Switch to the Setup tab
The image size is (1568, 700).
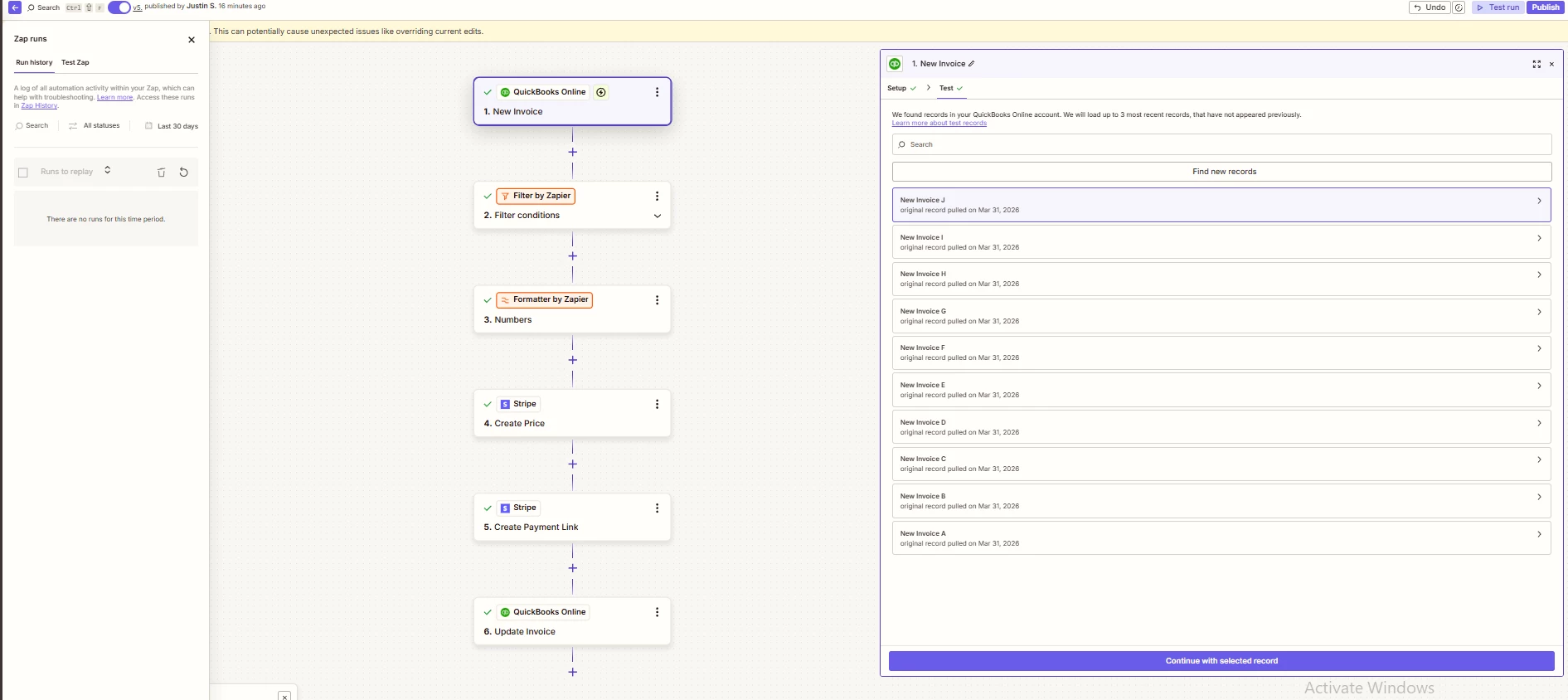tap(901, 88)
